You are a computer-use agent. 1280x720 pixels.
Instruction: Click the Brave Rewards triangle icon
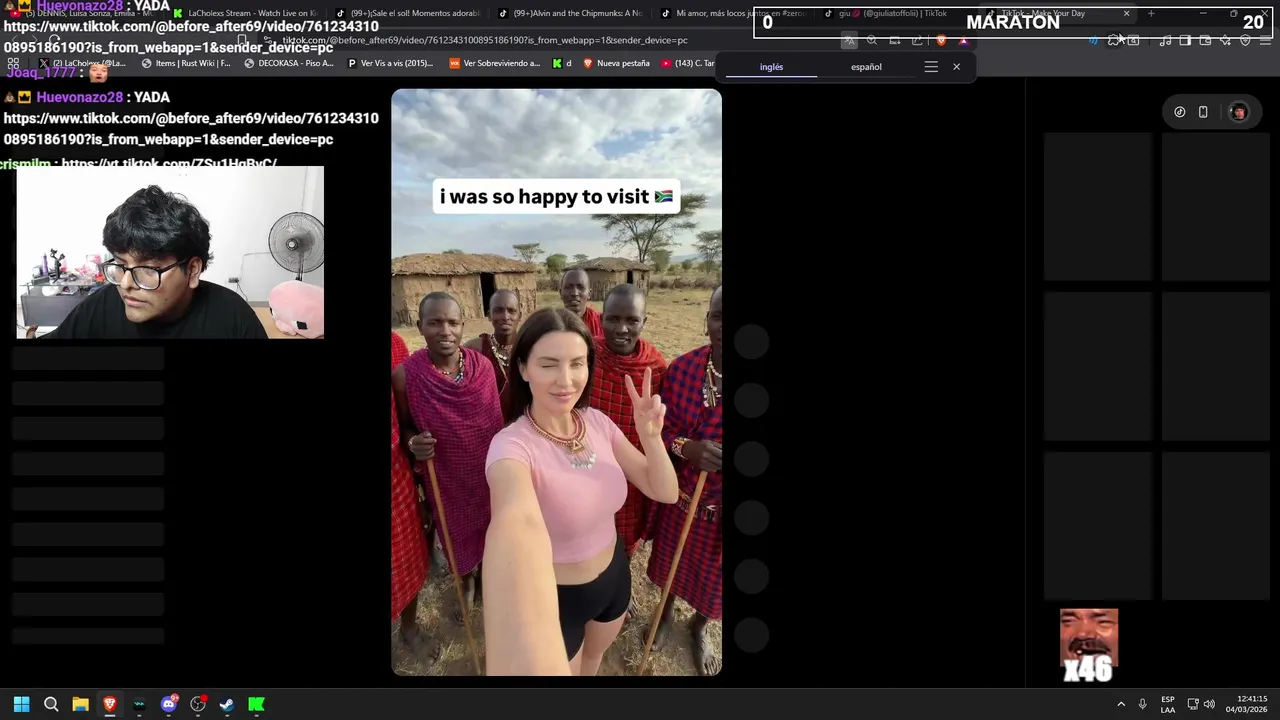coord(963,41)
